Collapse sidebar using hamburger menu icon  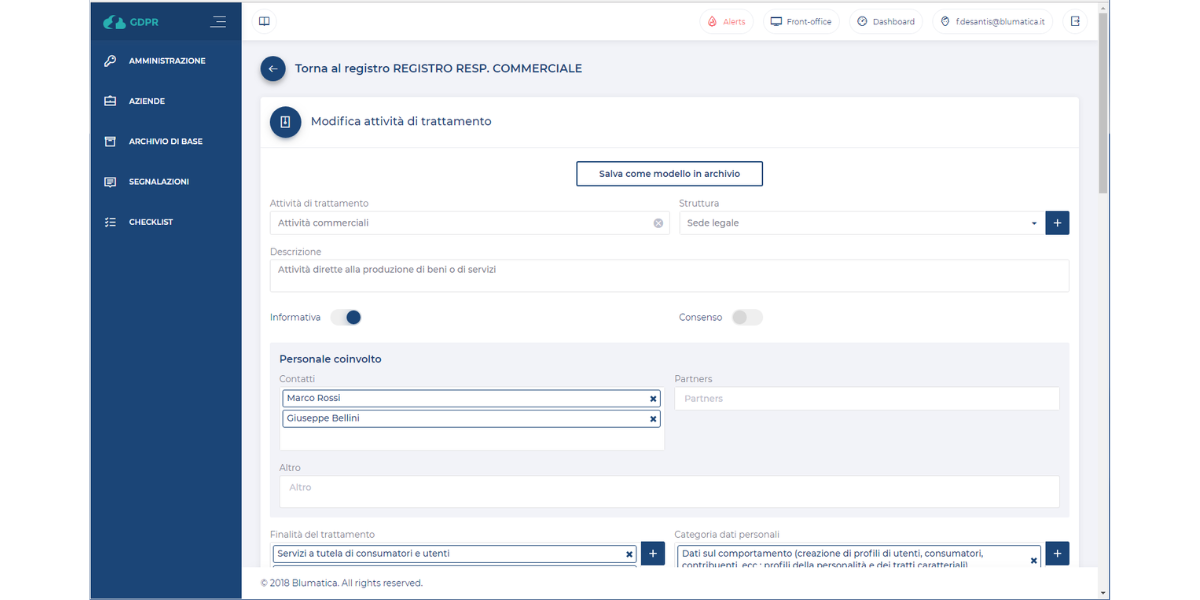tap(218, 21)
